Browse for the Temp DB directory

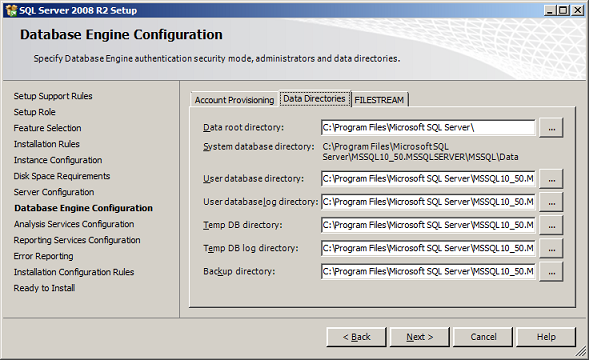(x=551, y=225)
